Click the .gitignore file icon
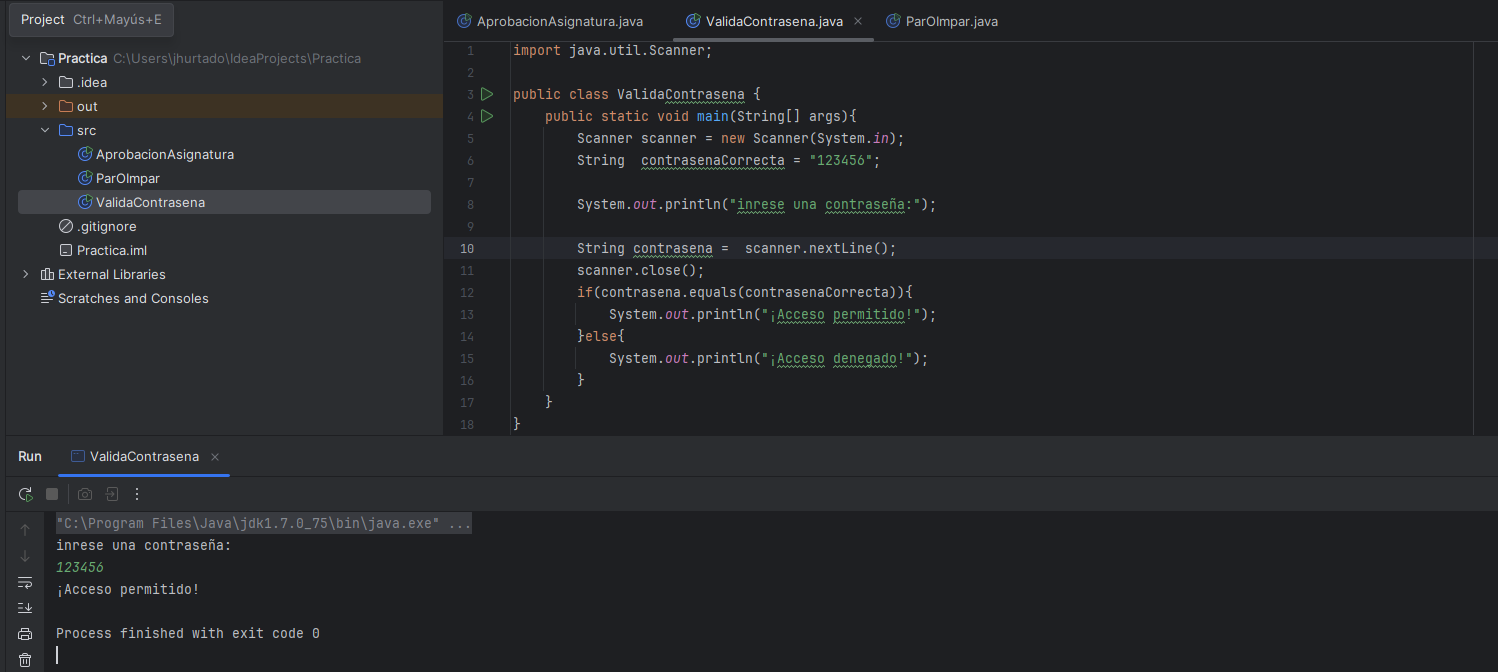The width and height of the screenshot is (1498, 672). tap(66, 226)
